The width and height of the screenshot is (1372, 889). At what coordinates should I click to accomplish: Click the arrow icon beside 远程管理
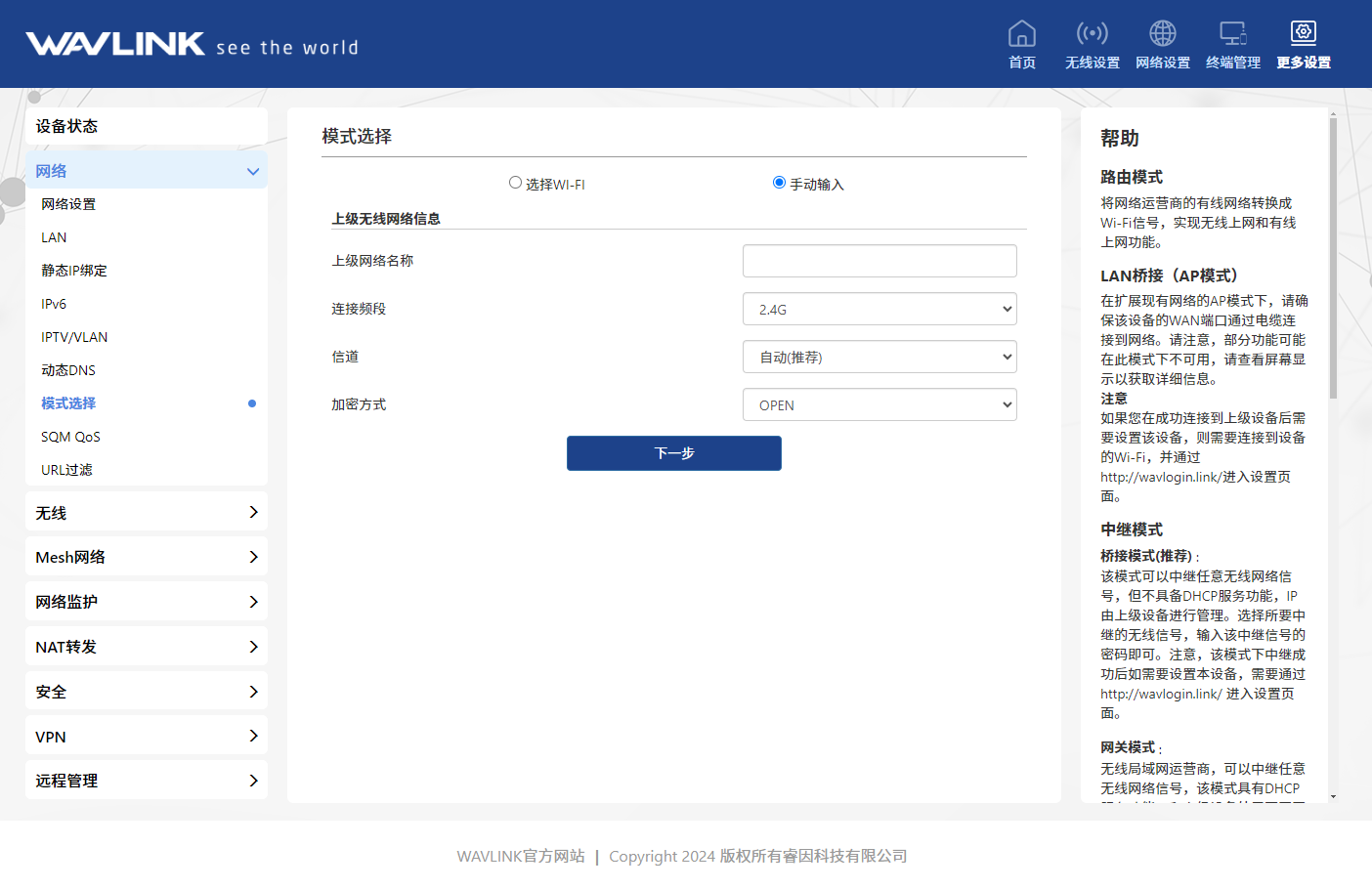253,781
